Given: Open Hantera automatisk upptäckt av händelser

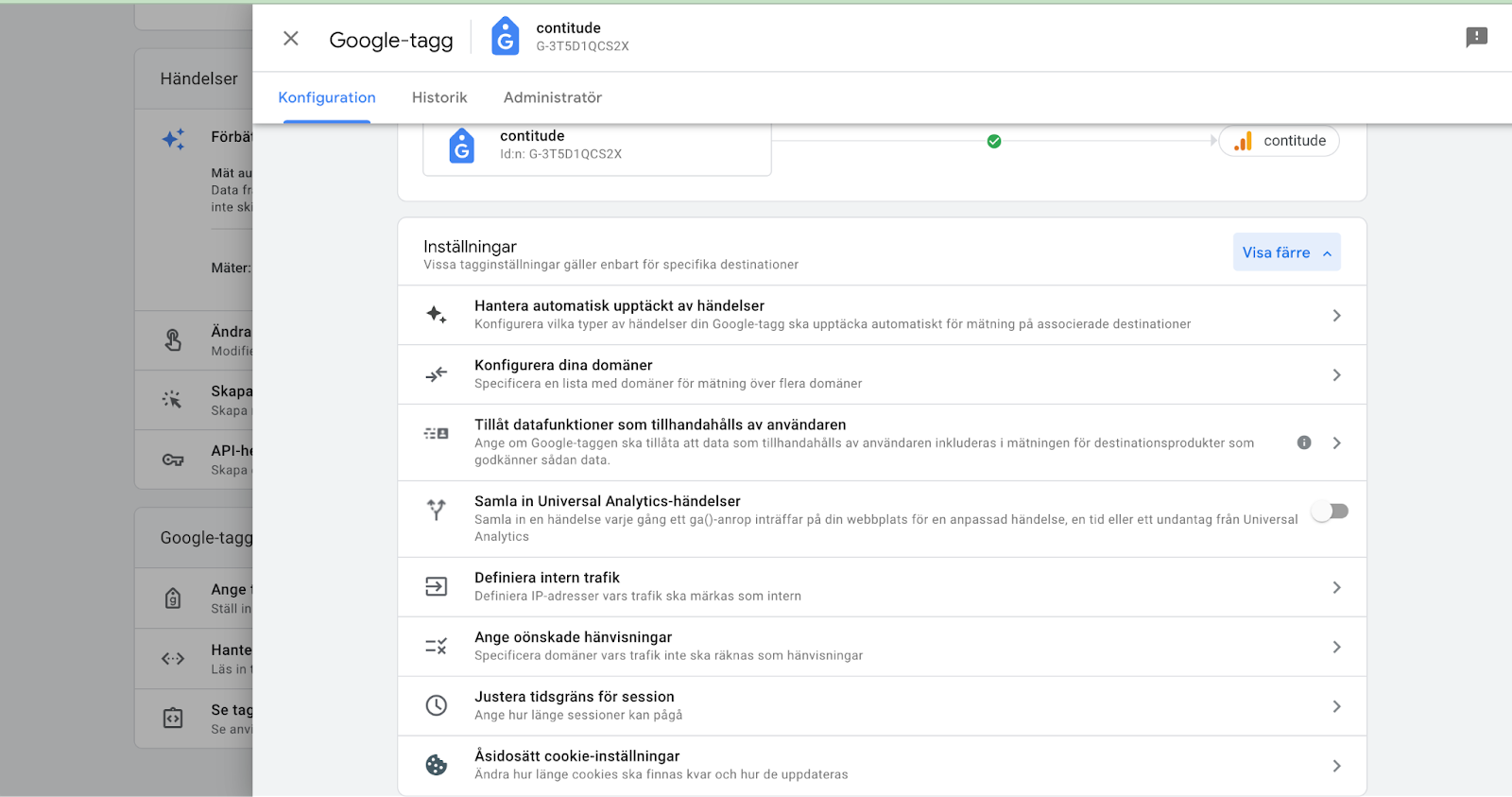Looking at the screenshot, I should tap(883, 315).
